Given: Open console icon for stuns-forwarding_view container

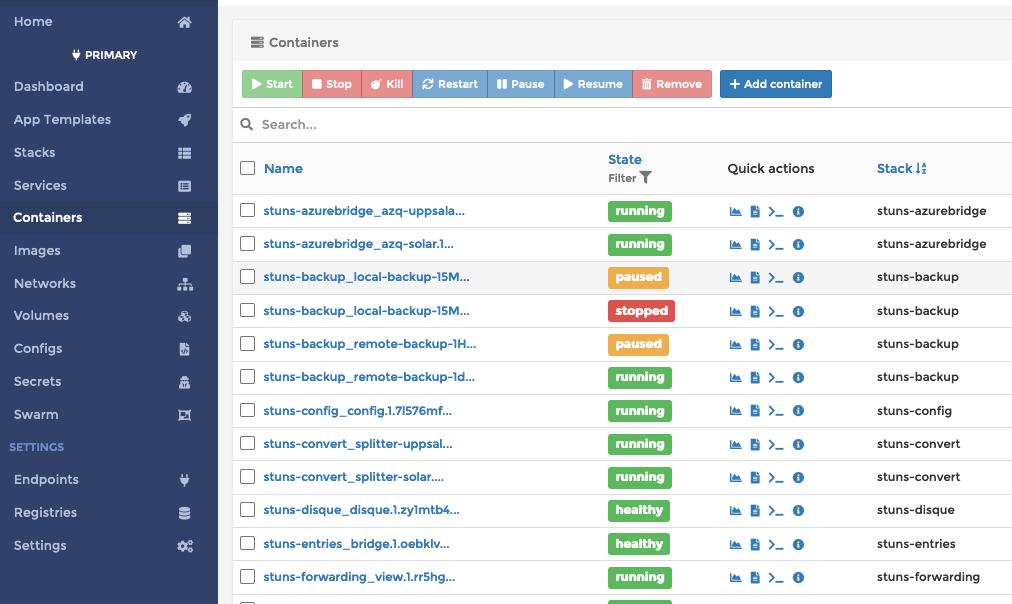Looking at the screenshot, I should tap(776, 577).
